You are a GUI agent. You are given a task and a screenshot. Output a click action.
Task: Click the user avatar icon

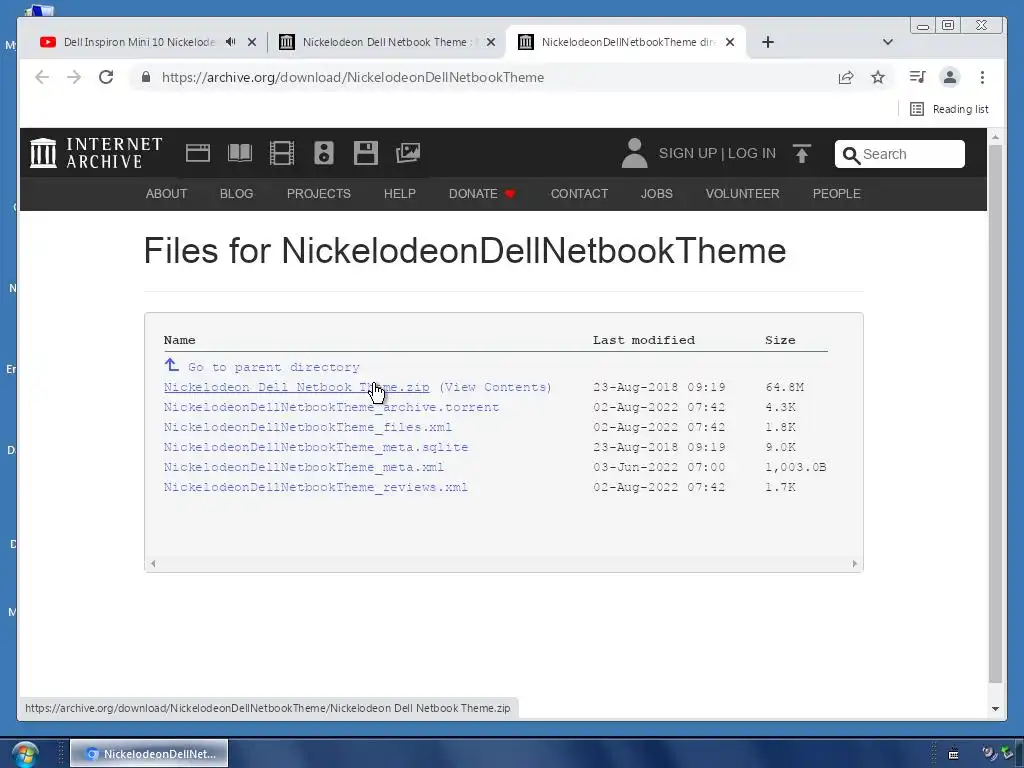pos(634,153)
